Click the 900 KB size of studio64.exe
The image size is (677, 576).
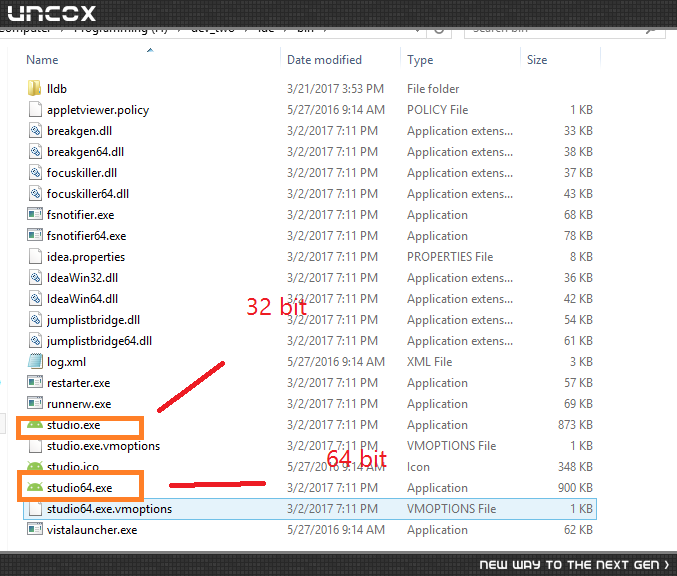575,487
